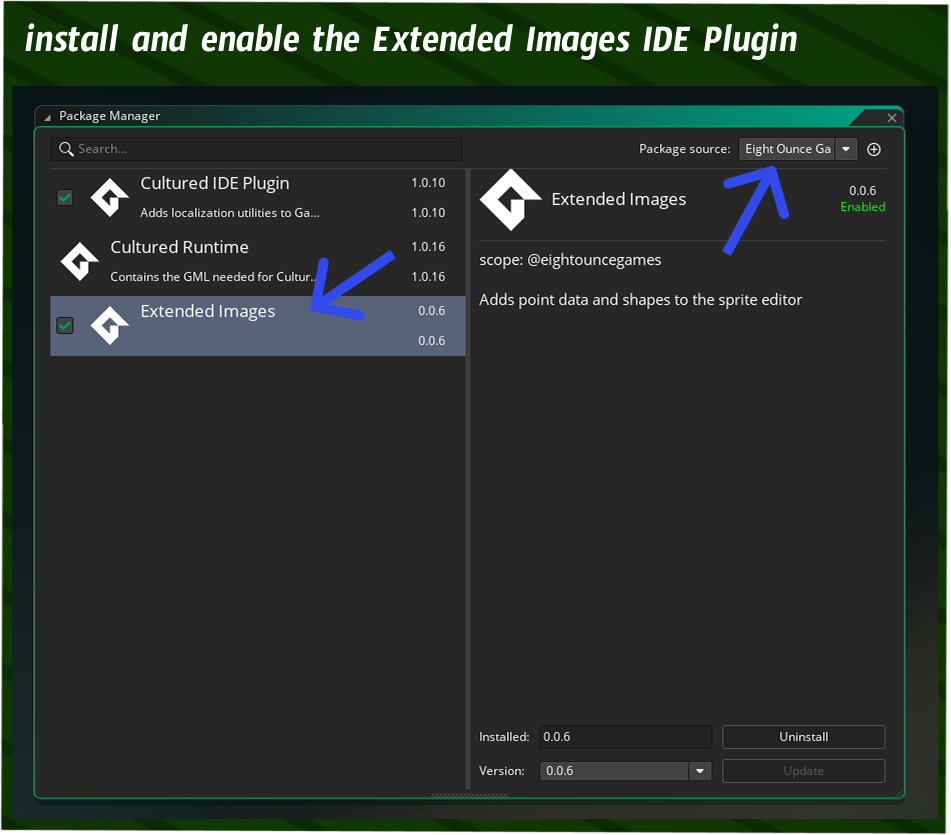Image resolution: width=951 pixels, height=835 pixels.
Task: Click the search magnifier icon
Action: click(x=66, y=149)
